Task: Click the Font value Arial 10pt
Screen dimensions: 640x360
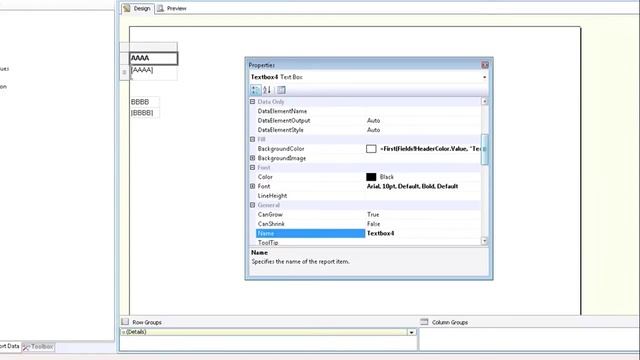Action: pos(412,186)
